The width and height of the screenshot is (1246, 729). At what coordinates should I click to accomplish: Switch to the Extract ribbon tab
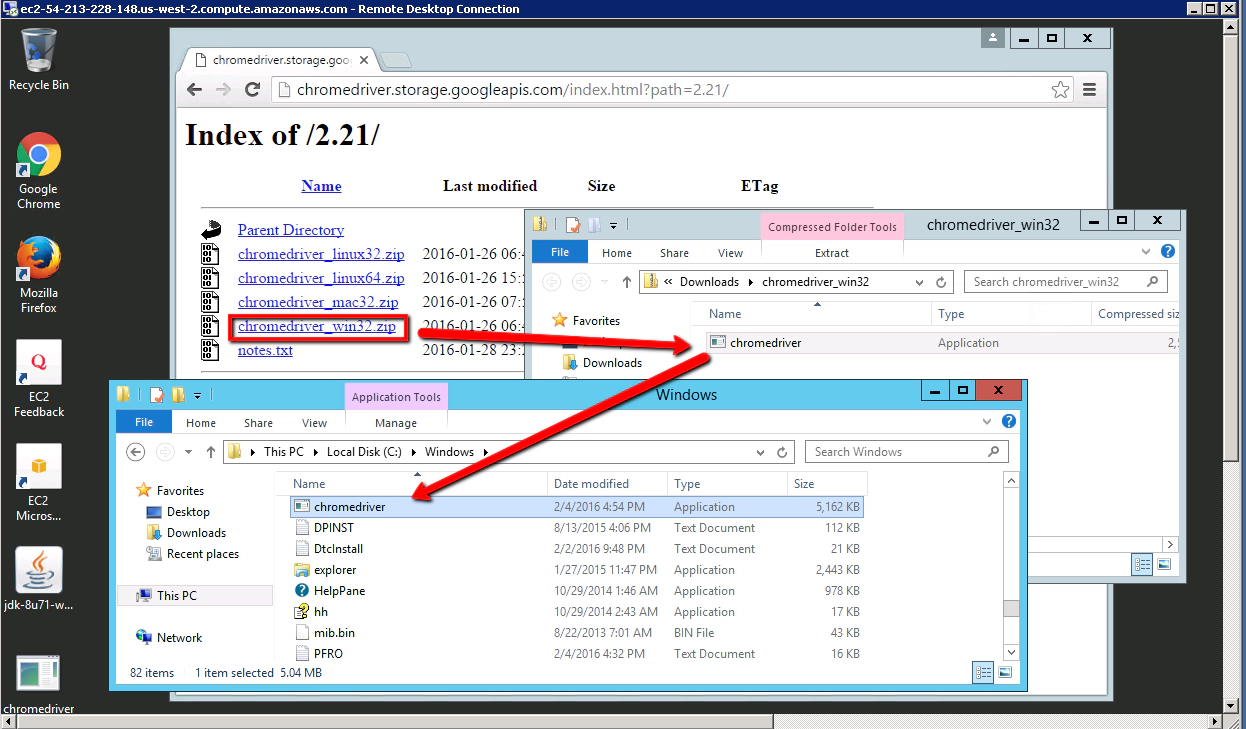(832, 252)
